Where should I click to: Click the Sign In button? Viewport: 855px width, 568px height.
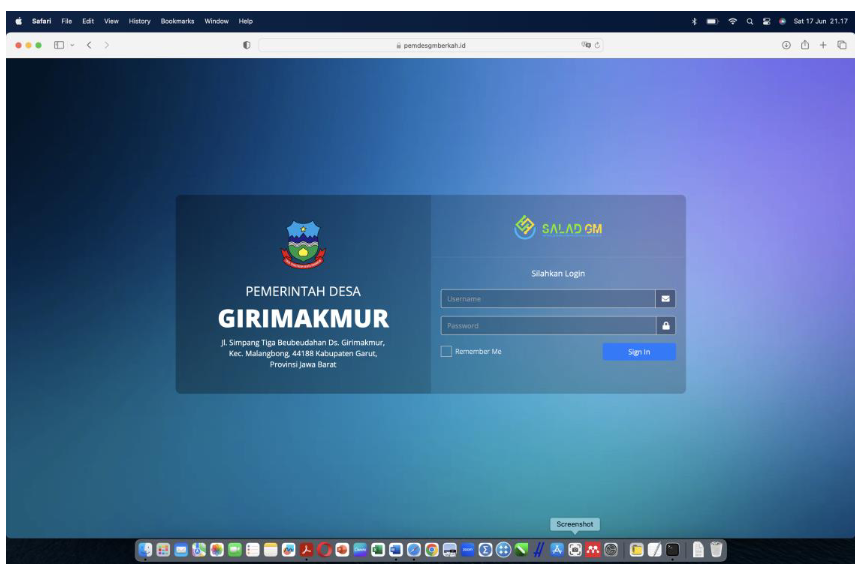click(638, 351)
